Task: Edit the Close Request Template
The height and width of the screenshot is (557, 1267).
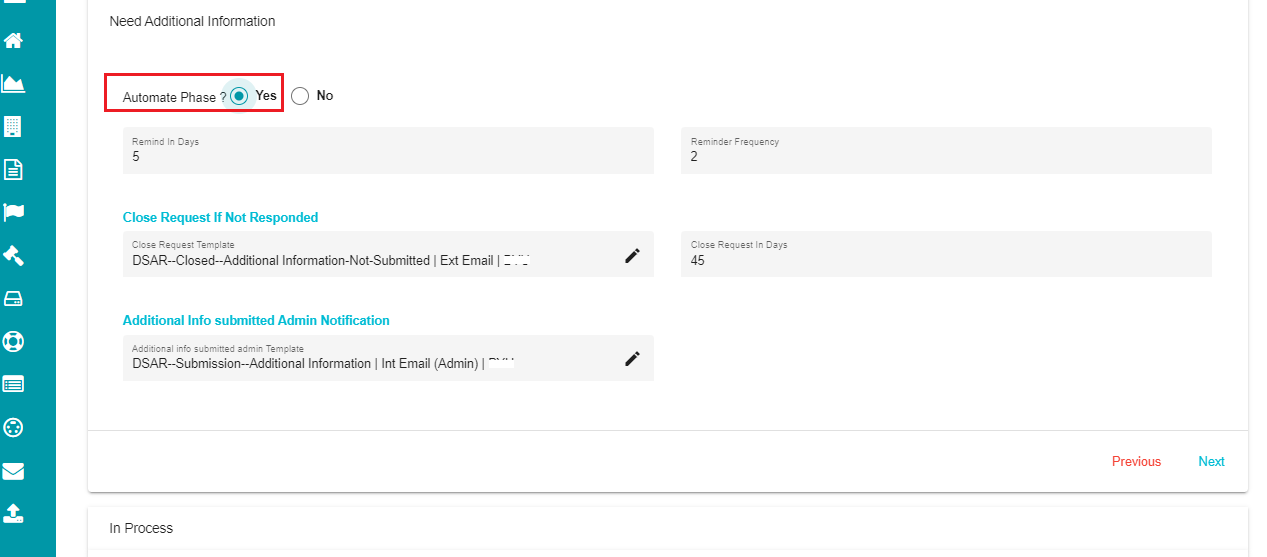Action: coord(632,256)
